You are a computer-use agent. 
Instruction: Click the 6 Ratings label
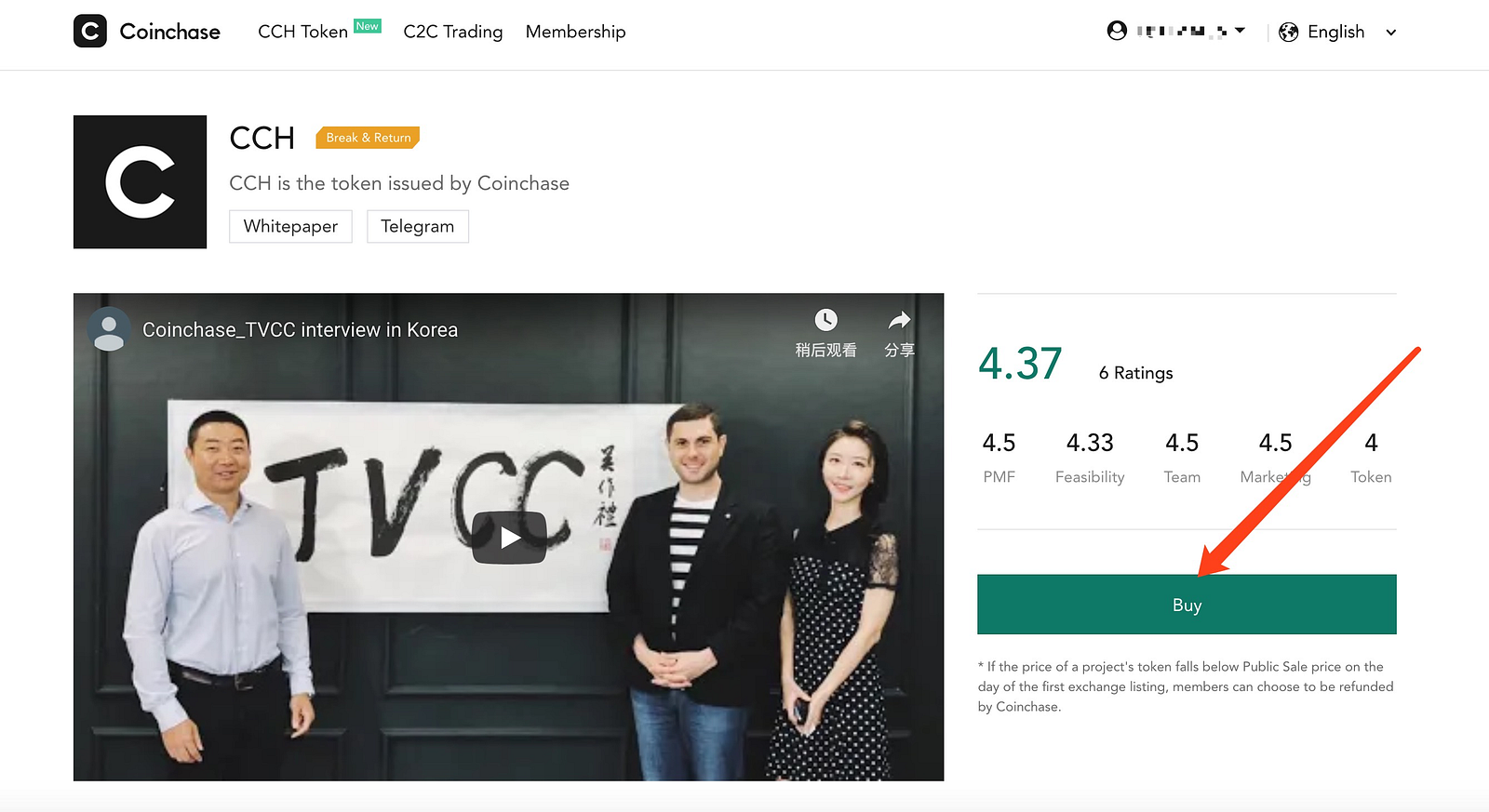coord(1135,373)
